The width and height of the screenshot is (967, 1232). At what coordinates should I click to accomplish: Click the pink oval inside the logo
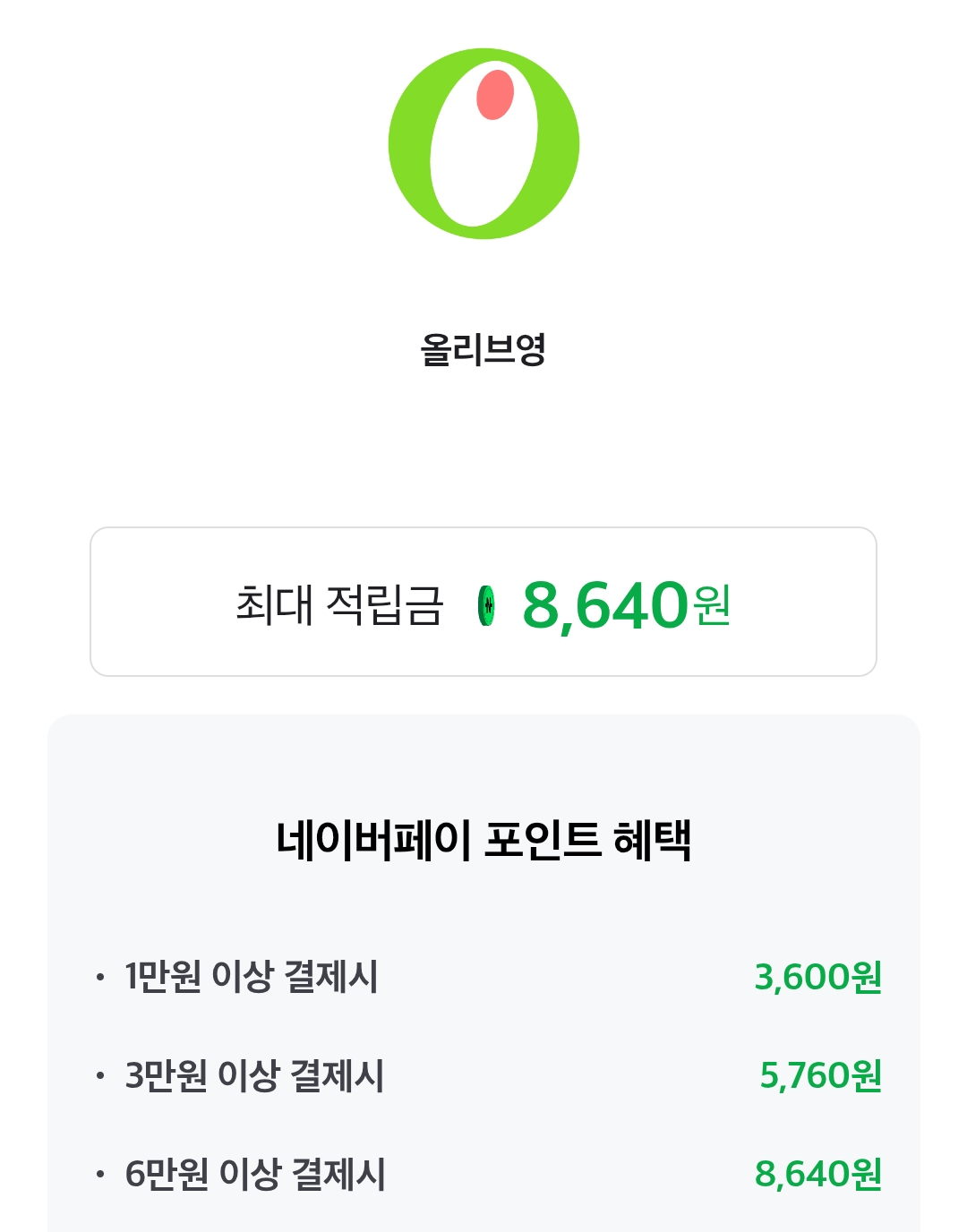[495, 95]
